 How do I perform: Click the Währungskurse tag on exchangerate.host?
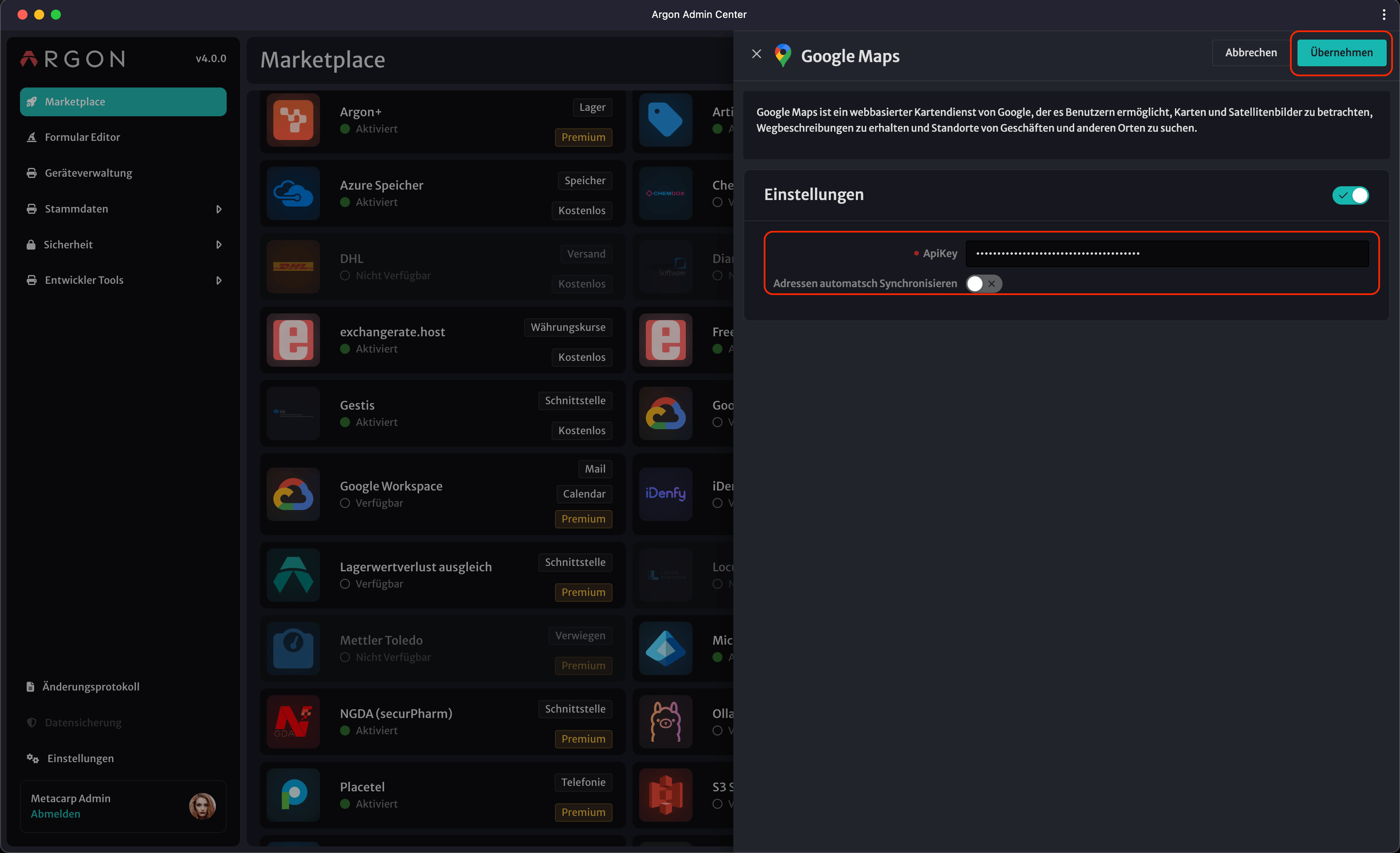click(x=567, y=328)
